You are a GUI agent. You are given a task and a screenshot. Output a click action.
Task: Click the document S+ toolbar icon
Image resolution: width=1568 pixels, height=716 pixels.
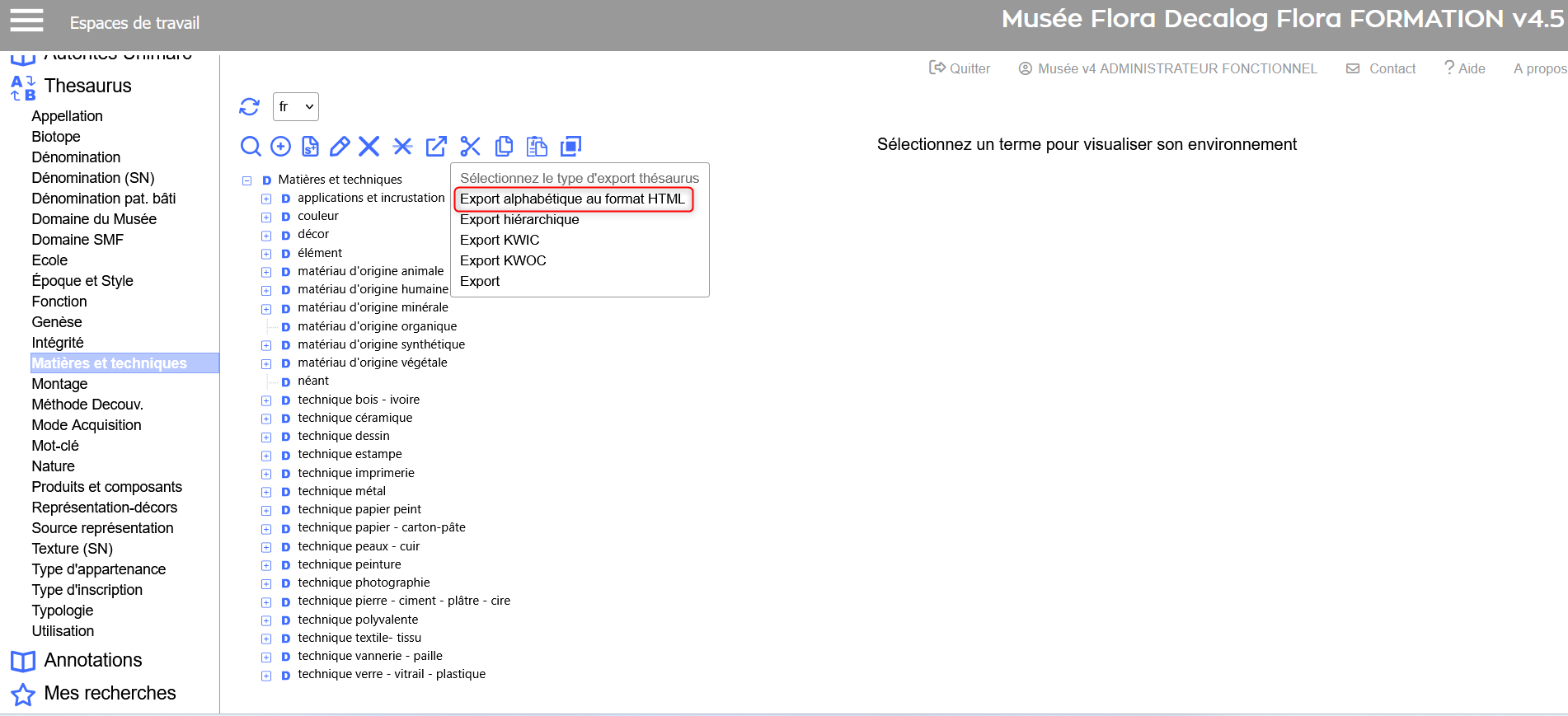click(310, 147)
